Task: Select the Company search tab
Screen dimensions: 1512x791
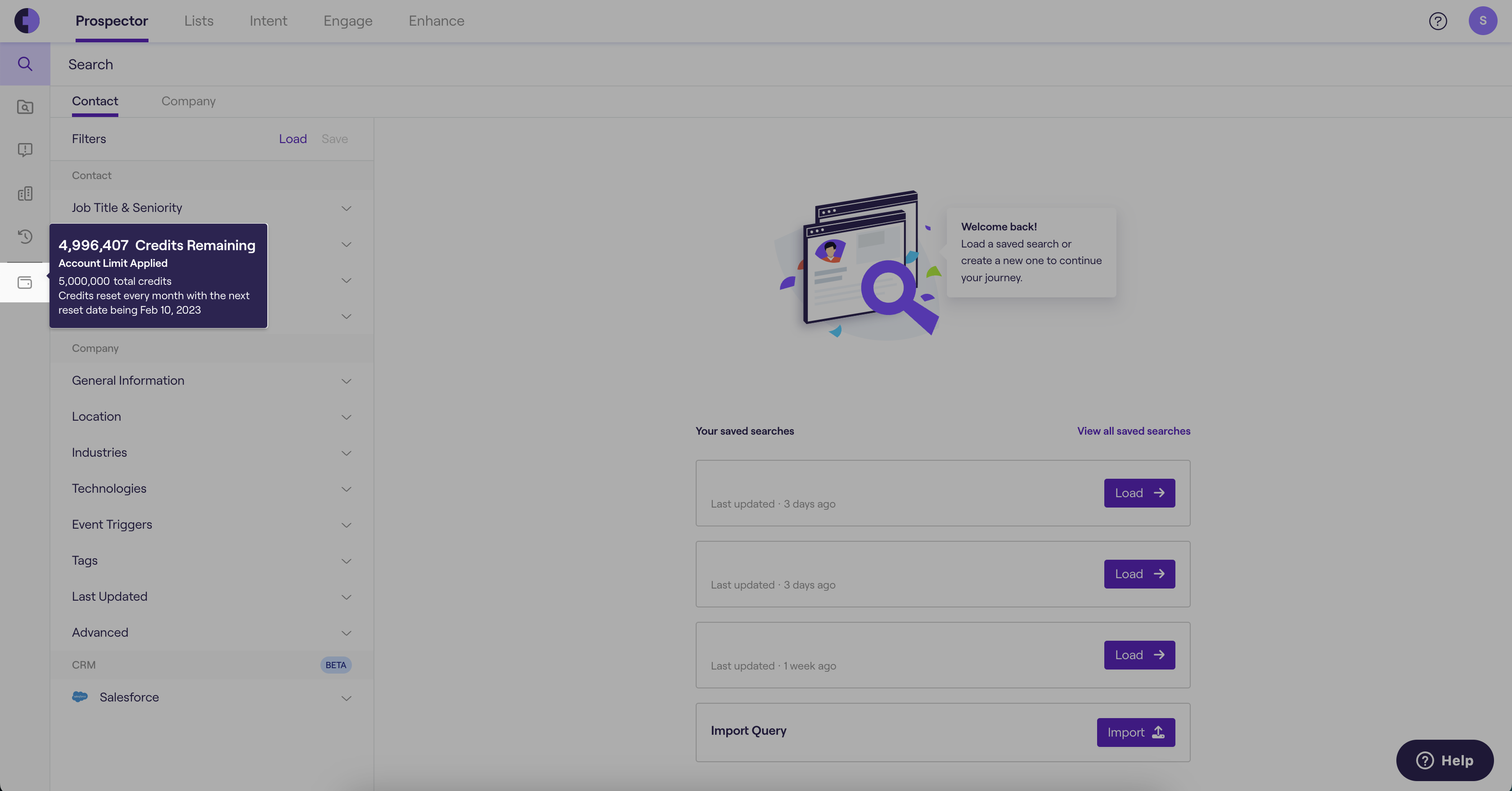Action: click(189, 101)
